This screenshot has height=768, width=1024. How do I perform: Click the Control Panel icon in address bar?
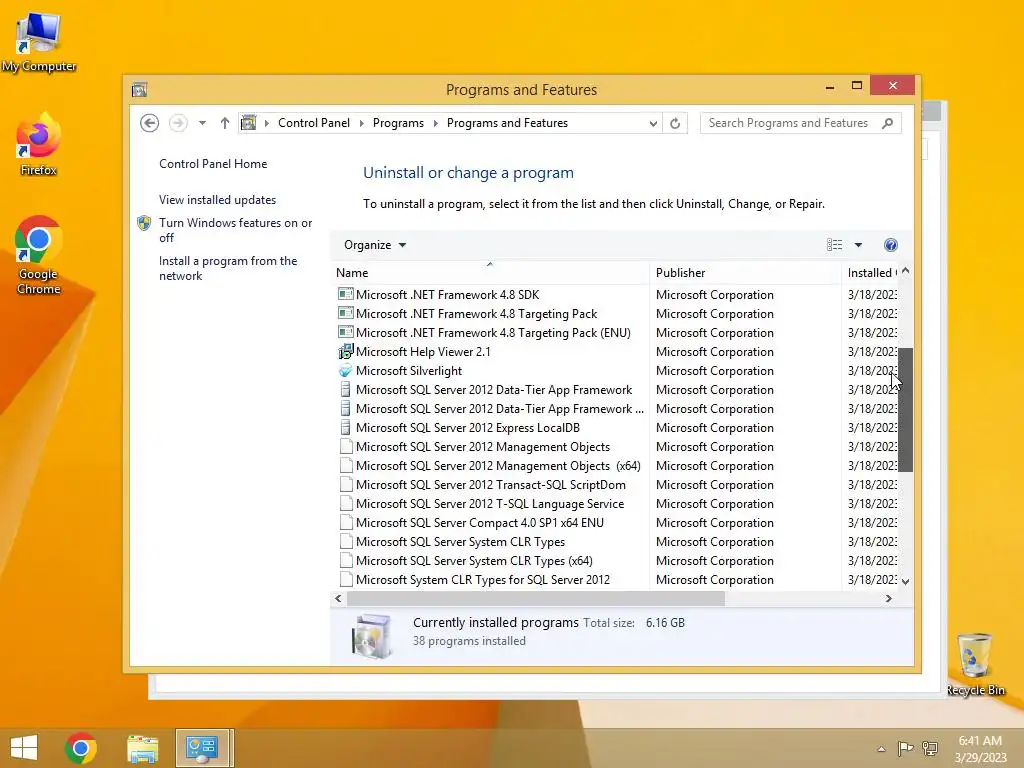point(249,123)
